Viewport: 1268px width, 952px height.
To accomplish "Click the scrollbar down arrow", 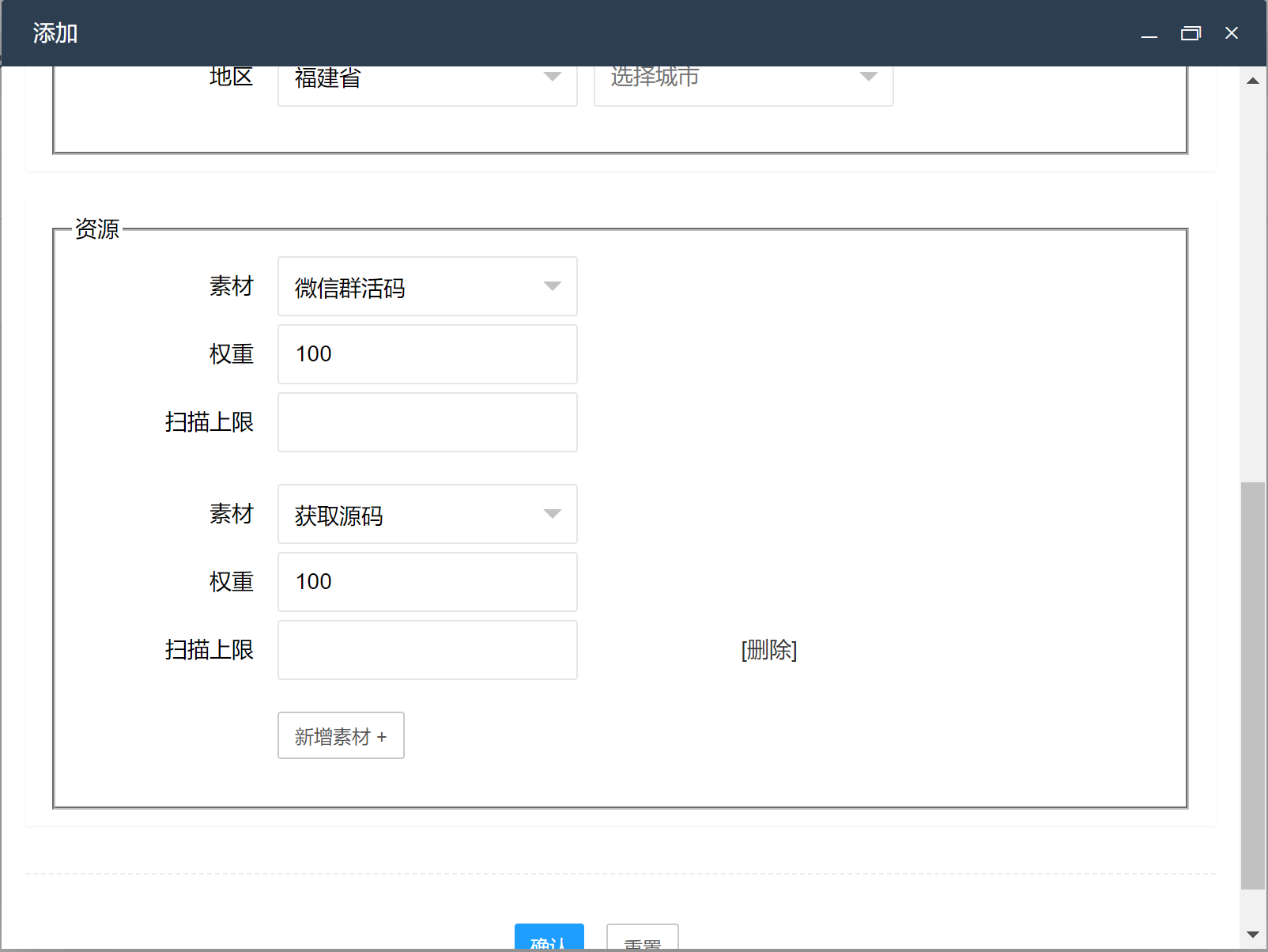I will [1253, 934].
